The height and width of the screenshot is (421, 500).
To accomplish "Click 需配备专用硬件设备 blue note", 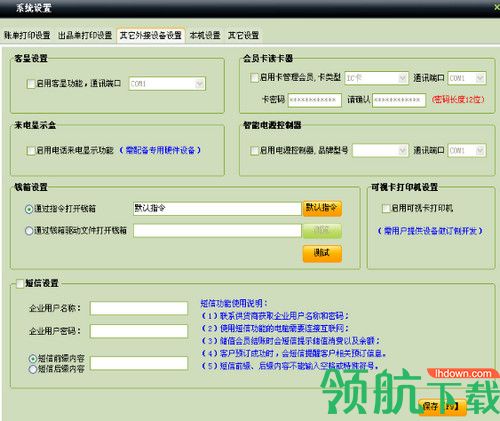I will [160, 150].
